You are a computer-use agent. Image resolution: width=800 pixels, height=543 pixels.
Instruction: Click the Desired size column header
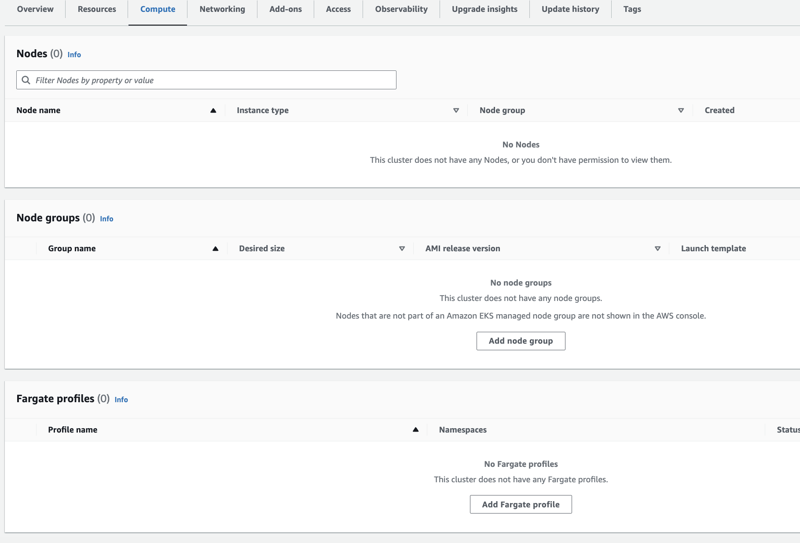[262, 249]
